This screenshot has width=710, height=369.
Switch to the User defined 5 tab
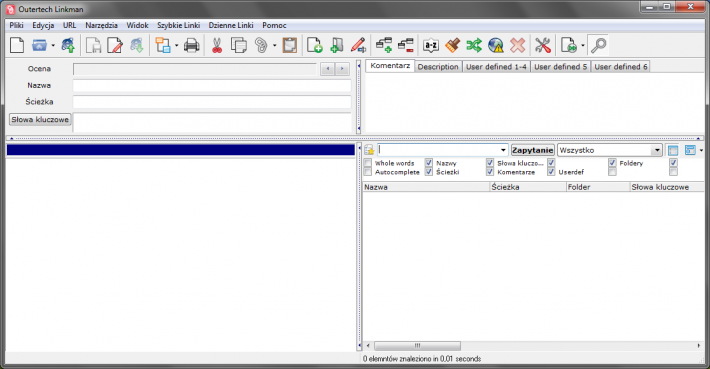point(561,67)
